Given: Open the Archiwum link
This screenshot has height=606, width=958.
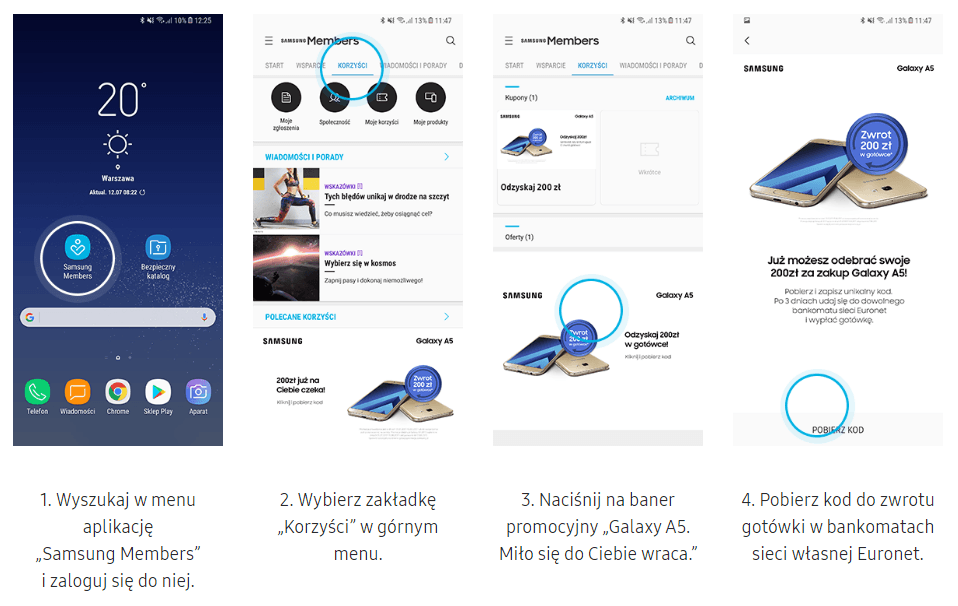Looking at the screenshot, I should pyautogui.click(x=679, y=98).
